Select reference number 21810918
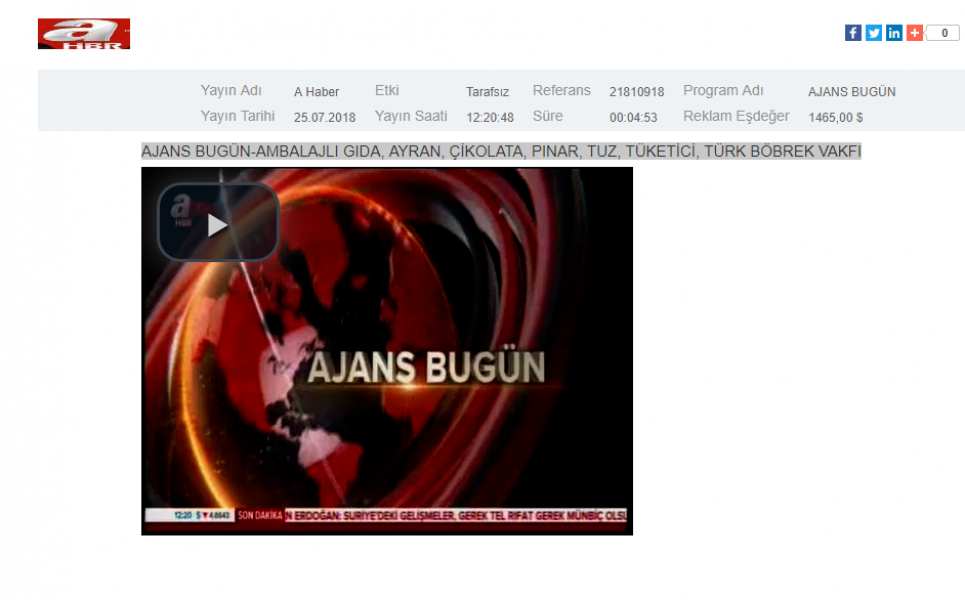Screen dimensions: 965x600 click(x=637, y=92)
